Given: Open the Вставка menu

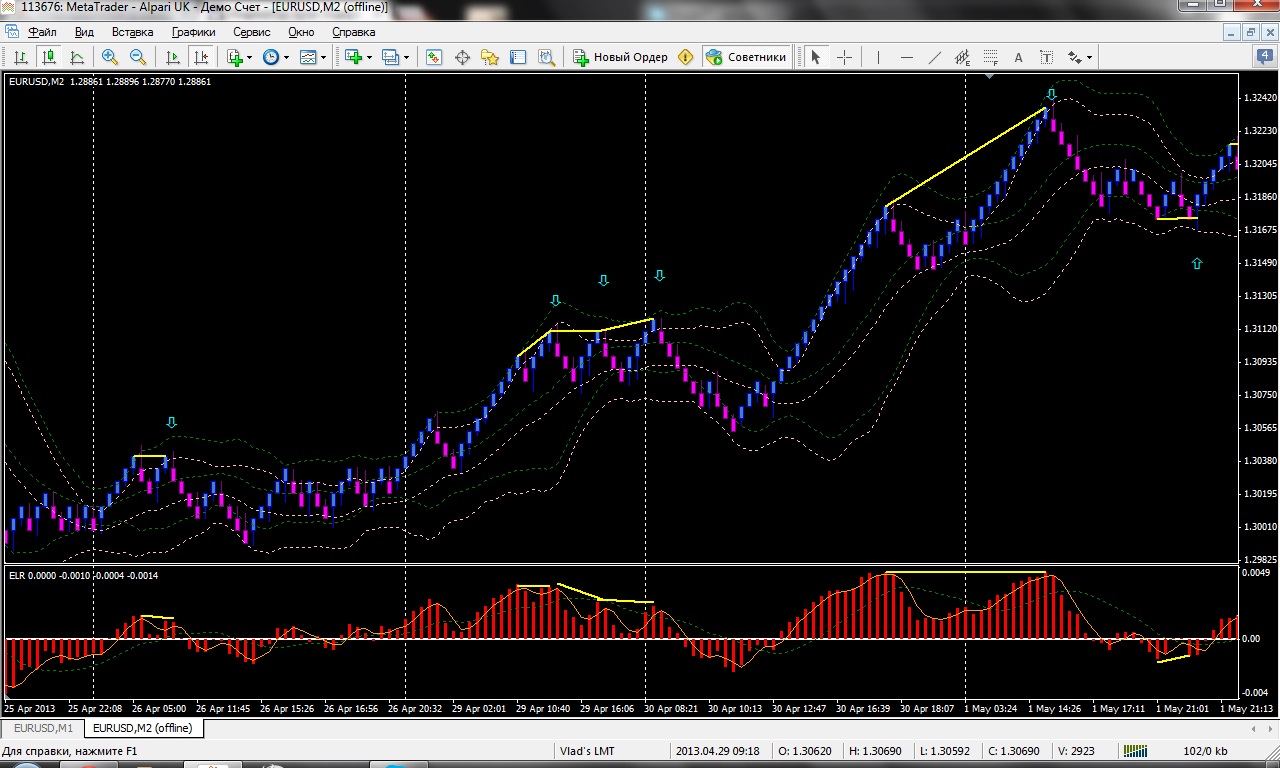Looking at the screenshot, I should point(132,32).
